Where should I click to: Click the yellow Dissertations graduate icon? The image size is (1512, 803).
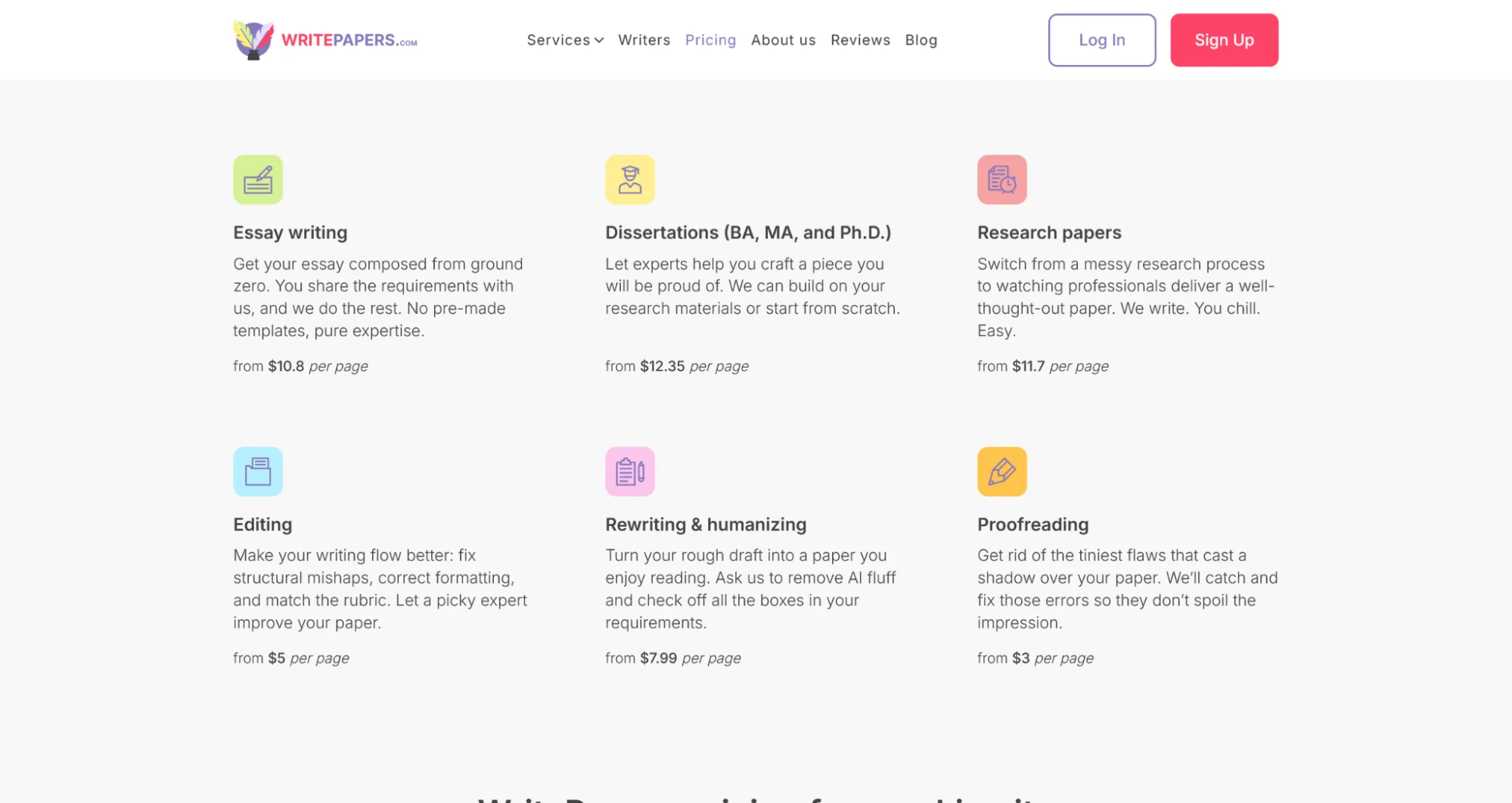(x=630, y=179)
